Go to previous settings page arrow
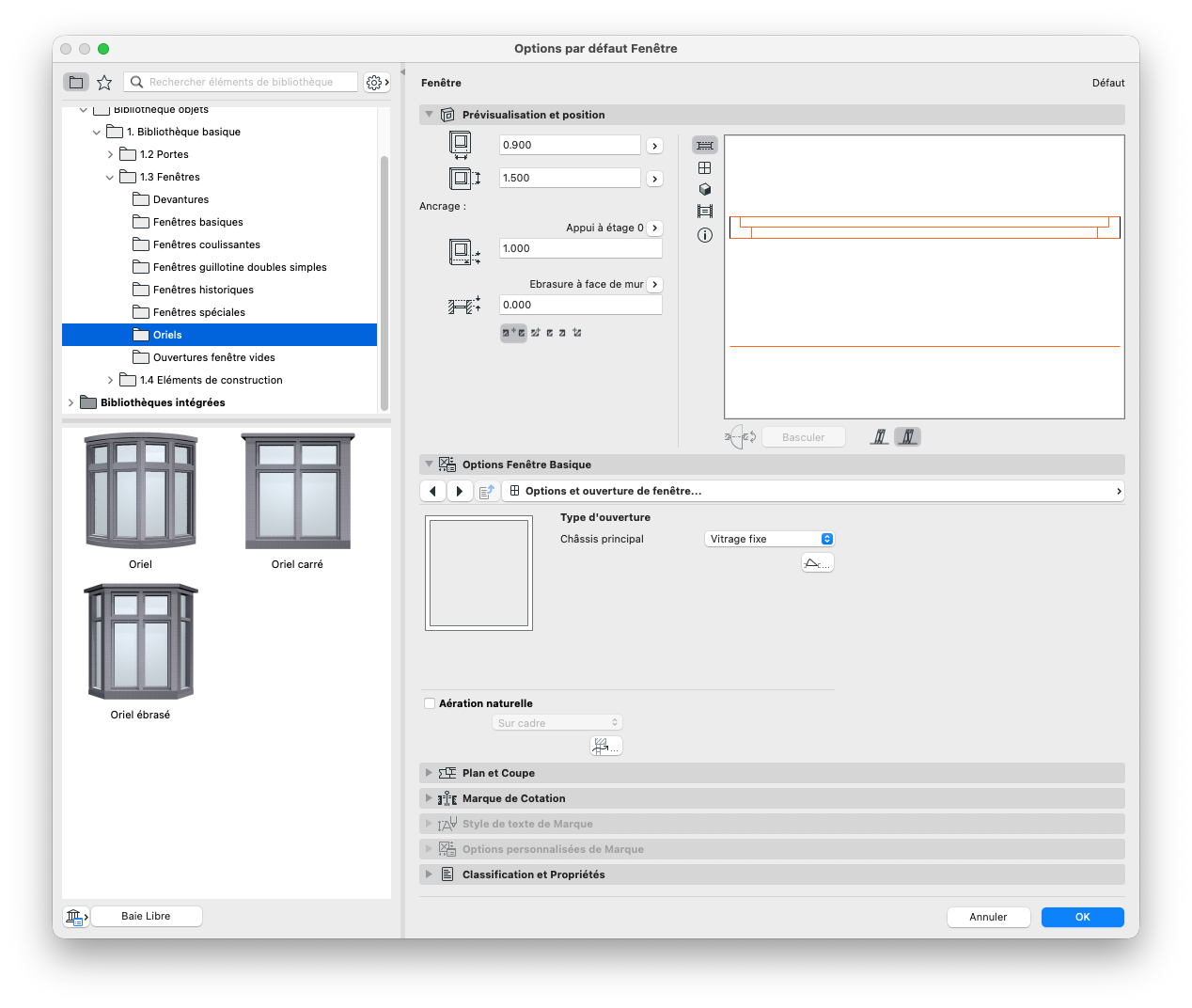The width and height of the screenshot is (1192, 1008). 432,491
